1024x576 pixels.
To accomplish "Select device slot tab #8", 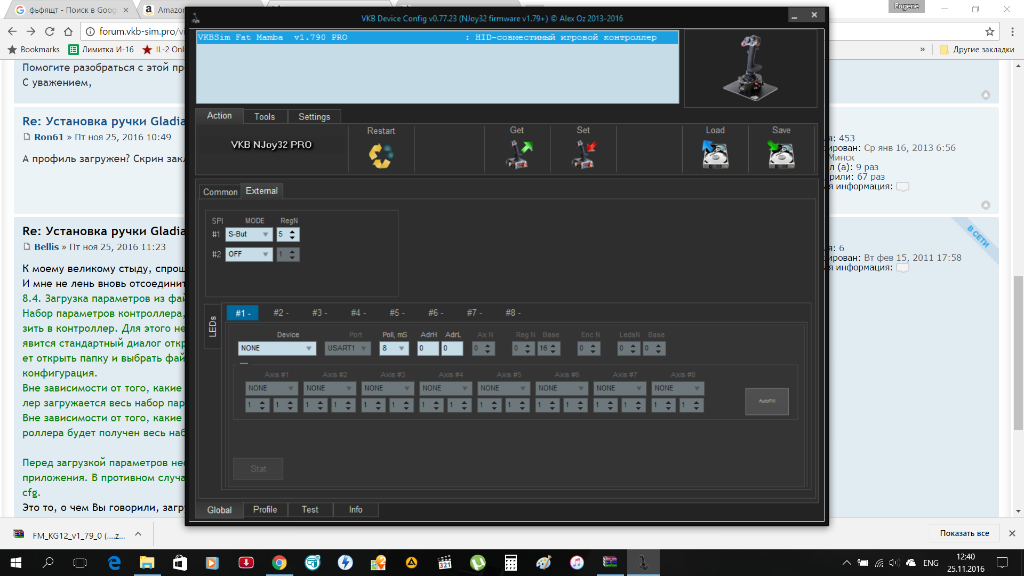I will [513, 313].
